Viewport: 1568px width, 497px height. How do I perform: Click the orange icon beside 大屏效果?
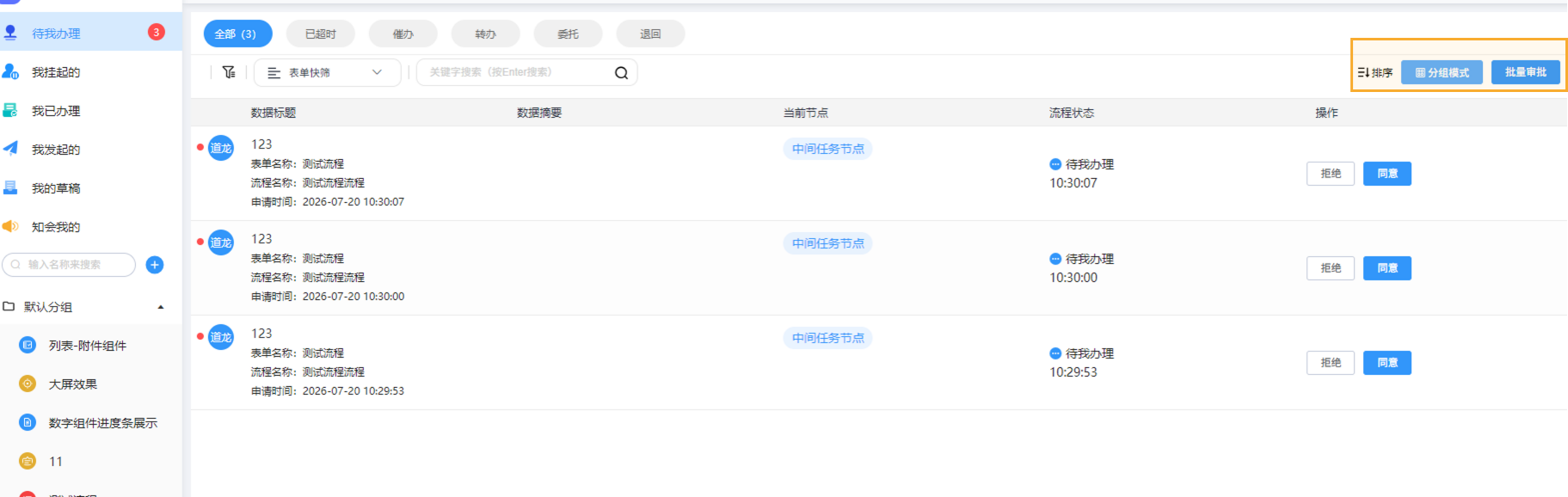coord(28,383)
